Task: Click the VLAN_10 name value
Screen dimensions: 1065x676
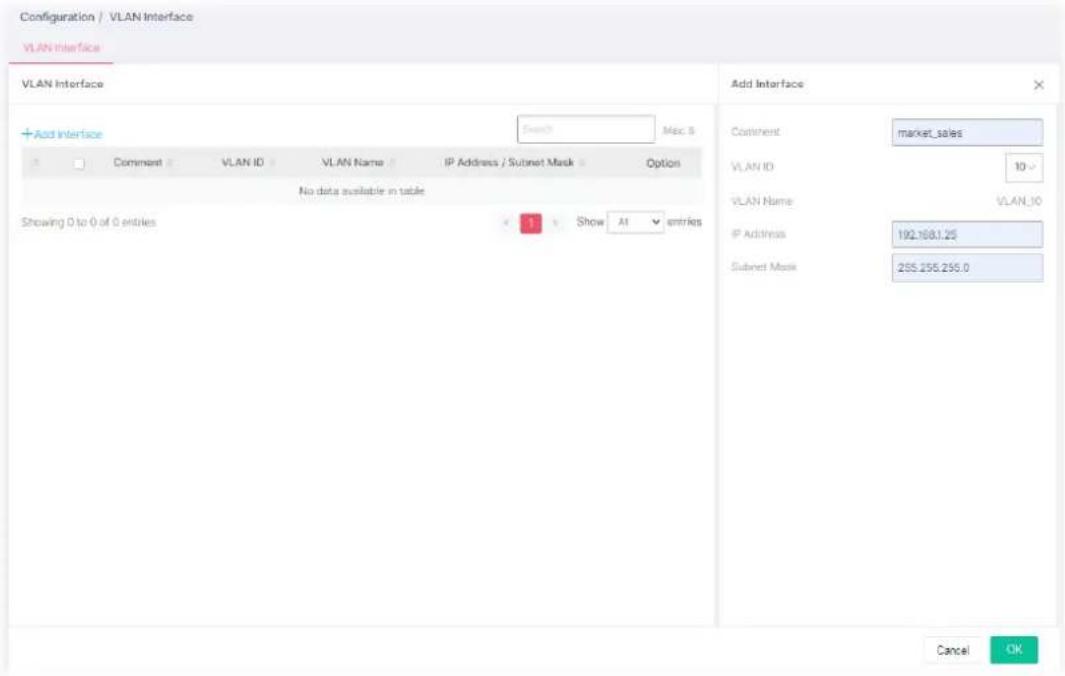Action: tap(1018, 201)
